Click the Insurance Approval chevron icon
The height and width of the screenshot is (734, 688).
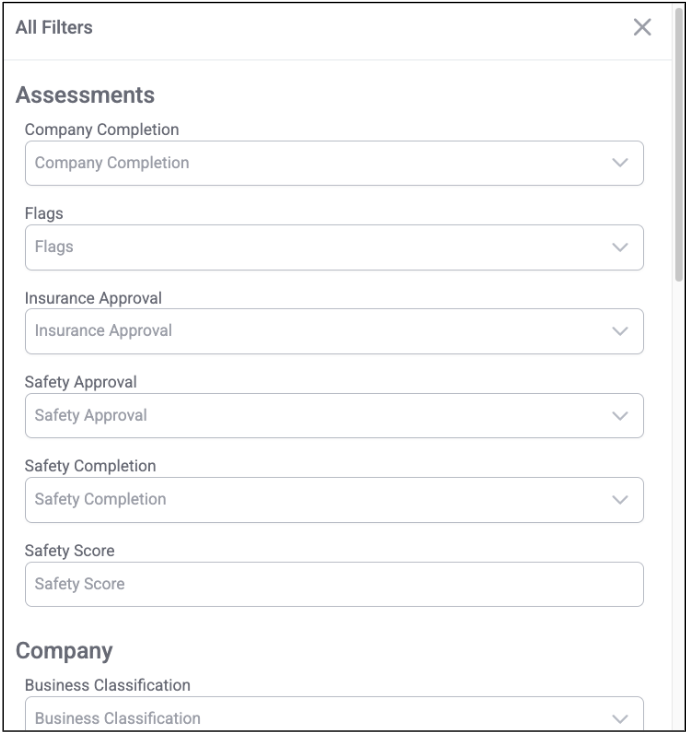[x=620, y=331]
